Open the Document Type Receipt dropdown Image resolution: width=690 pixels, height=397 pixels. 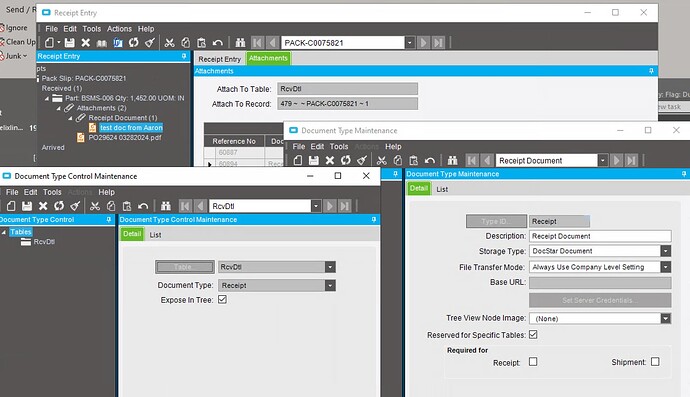[330, 285]
